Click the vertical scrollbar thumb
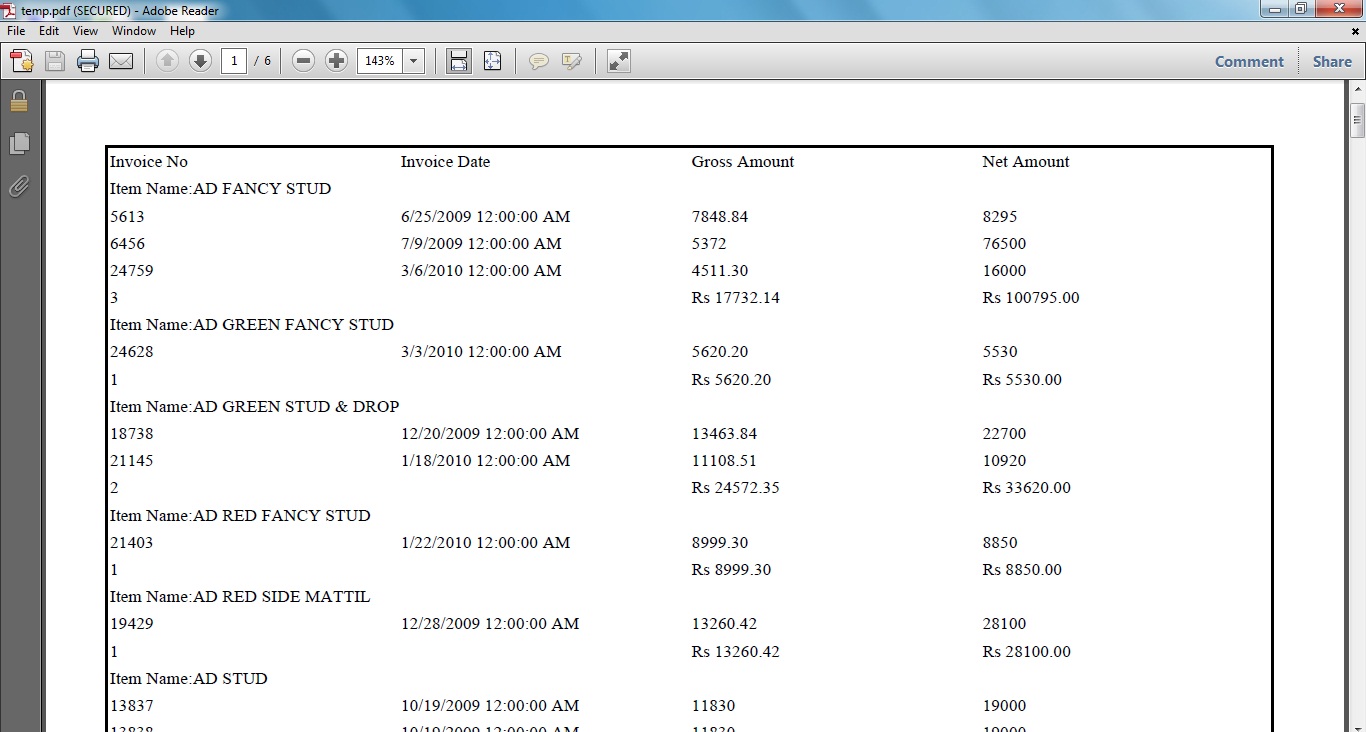Viewport: 1366px width, 732px height. (1357, 120)
